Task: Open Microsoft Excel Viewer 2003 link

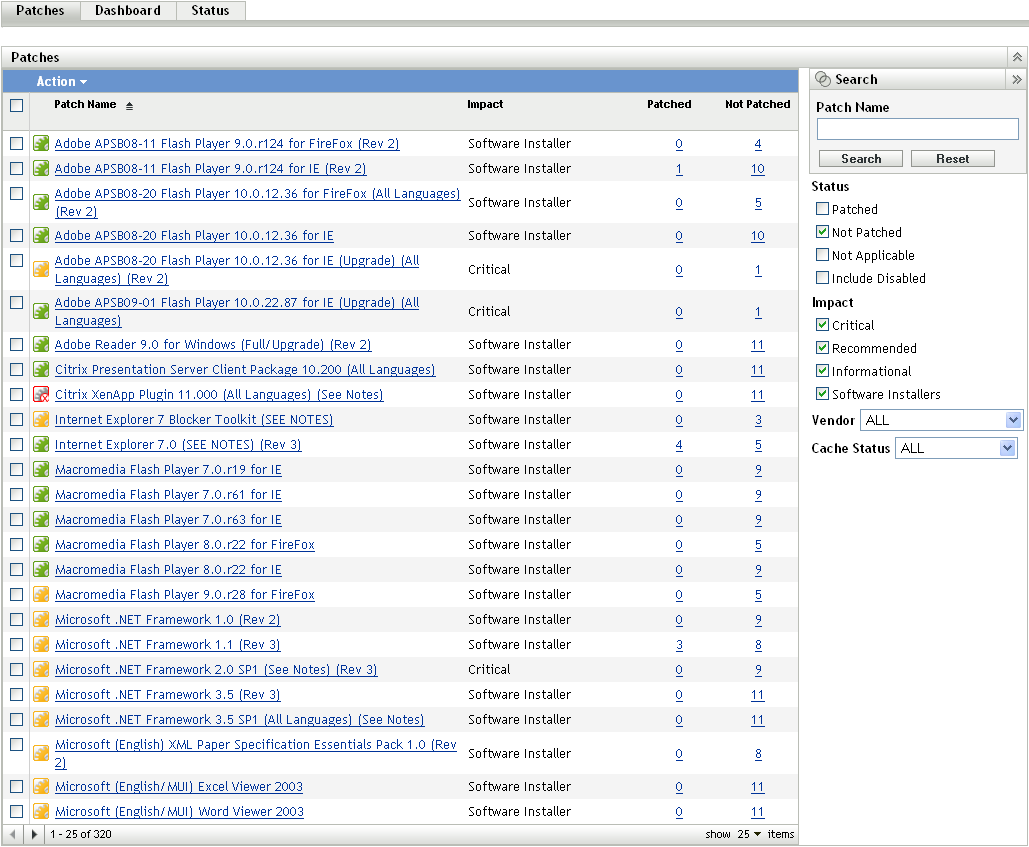Action: 178,786
